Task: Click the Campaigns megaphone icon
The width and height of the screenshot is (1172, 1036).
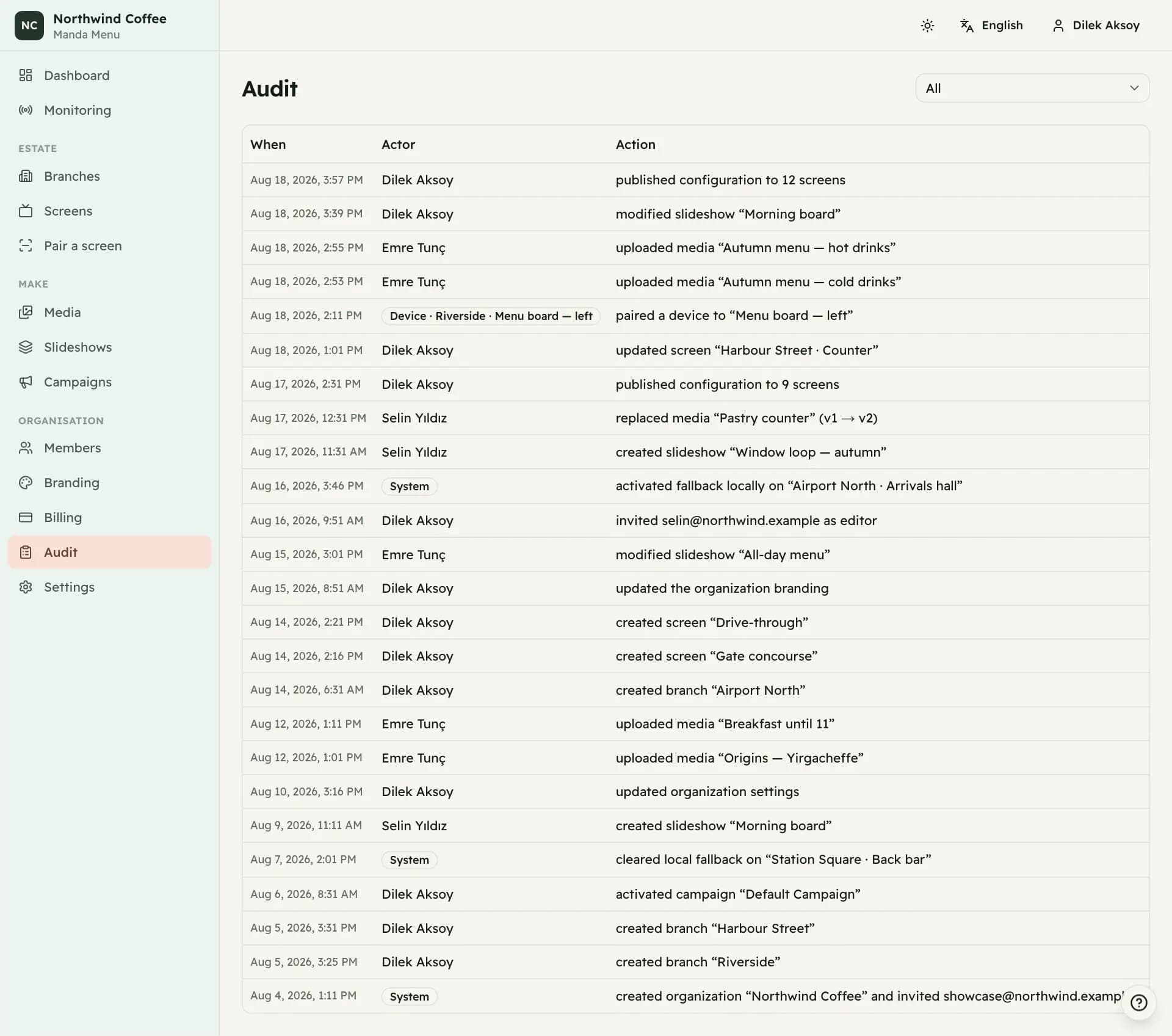Action: coord(26,382)
